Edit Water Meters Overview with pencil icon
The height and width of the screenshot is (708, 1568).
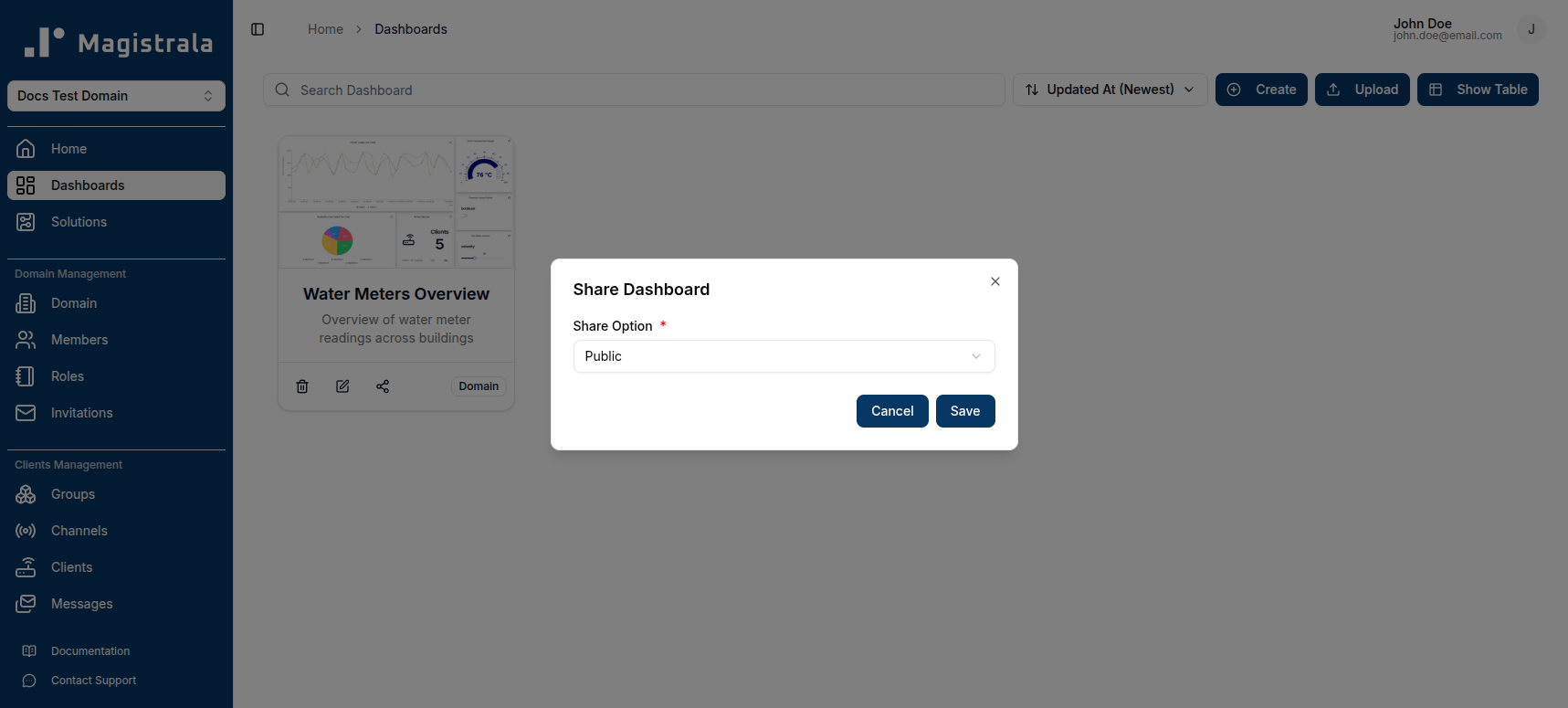point(342,386)
